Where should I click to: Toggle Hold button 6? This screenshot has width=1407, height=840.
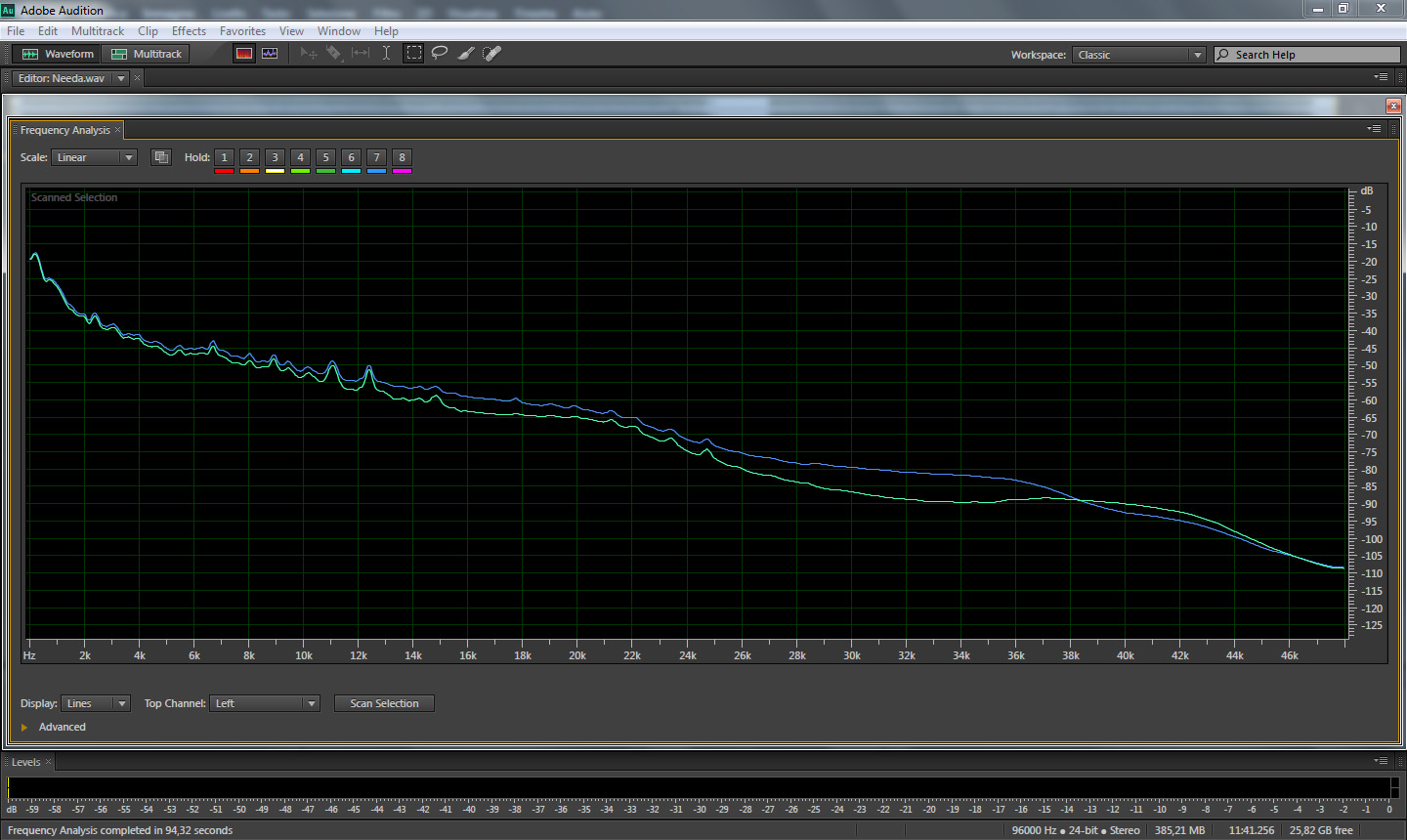click(x=351, y=157)
